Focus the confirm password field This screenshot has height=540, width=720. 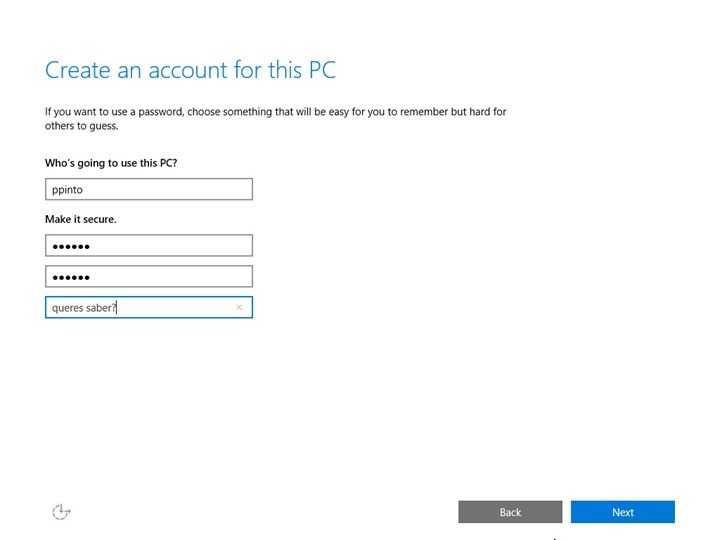click(x=149, y=276)
